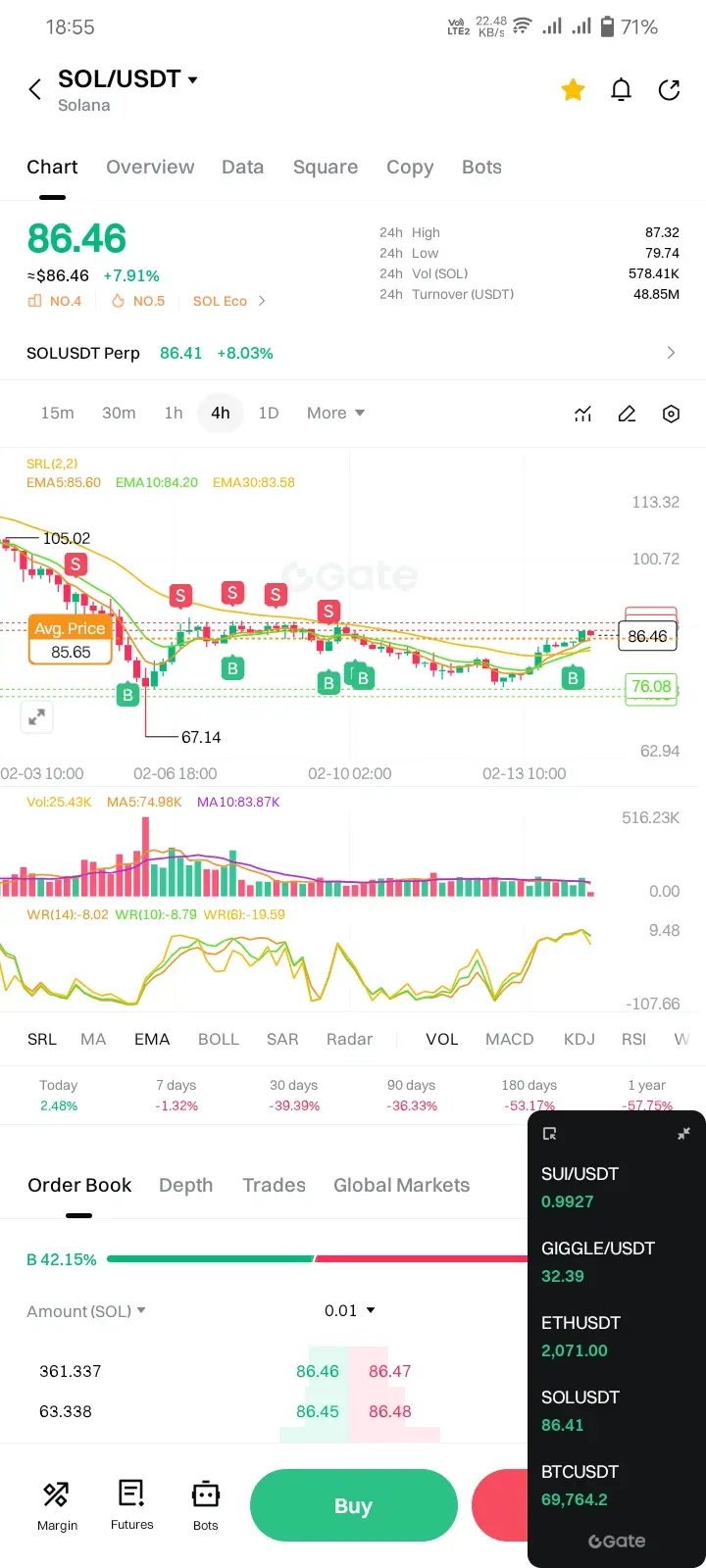Switch to the Overview tab

tap(150, 167)
